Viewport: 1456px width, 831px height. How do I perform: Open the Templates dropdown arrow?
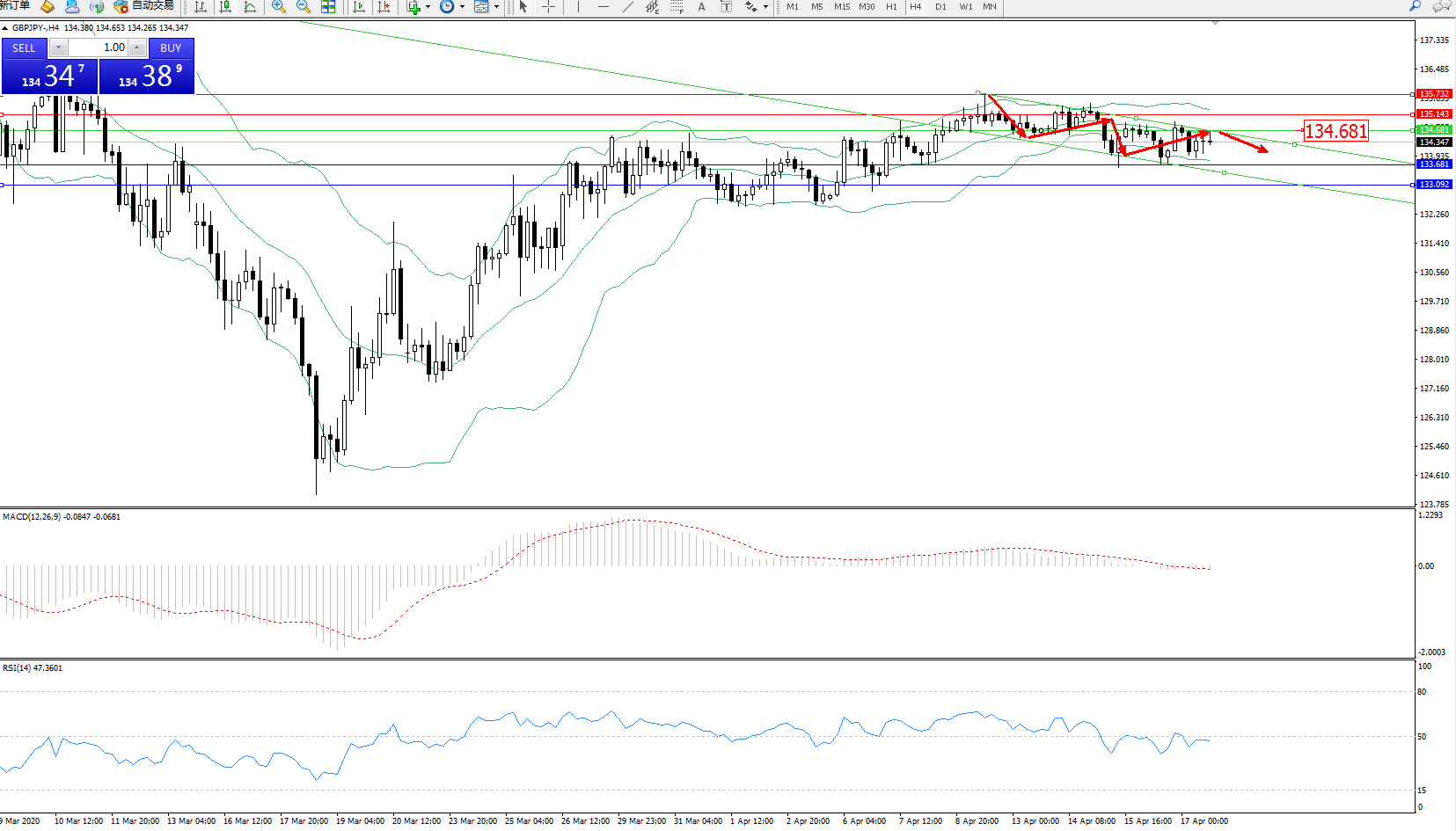pyautogui.click(x=497, y=7)
